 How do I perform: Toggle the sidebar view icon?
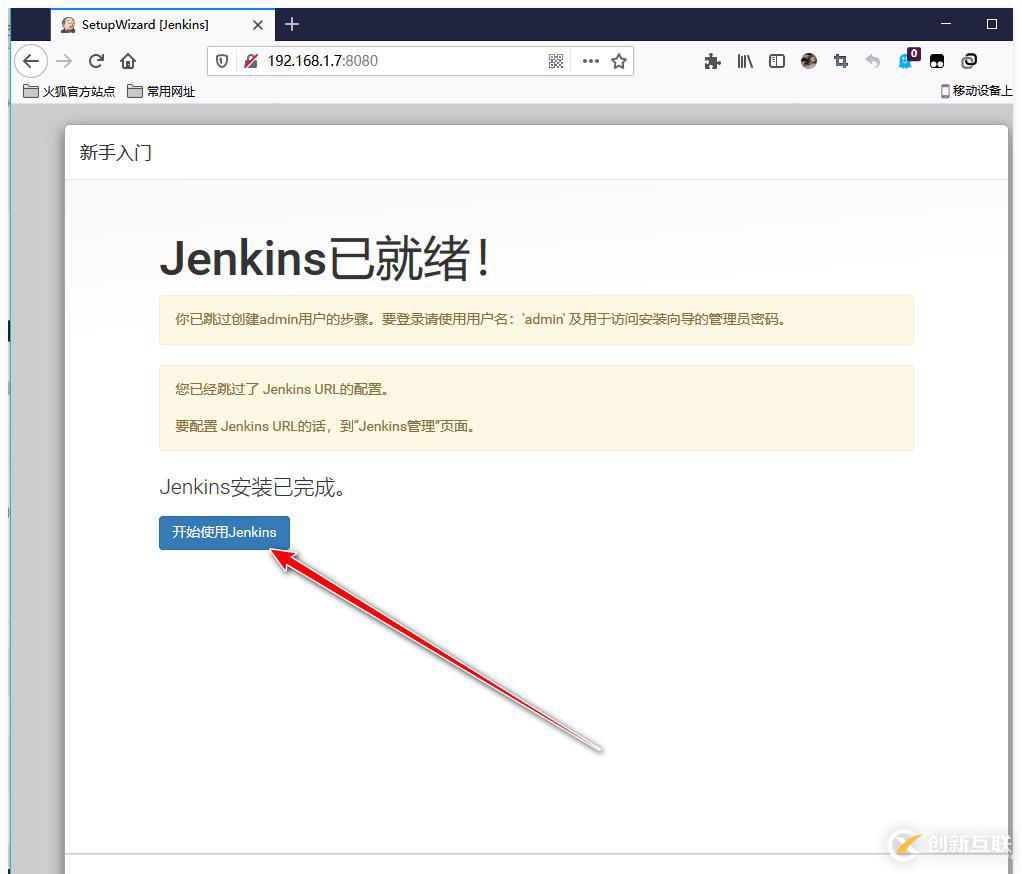coord(777,61)
